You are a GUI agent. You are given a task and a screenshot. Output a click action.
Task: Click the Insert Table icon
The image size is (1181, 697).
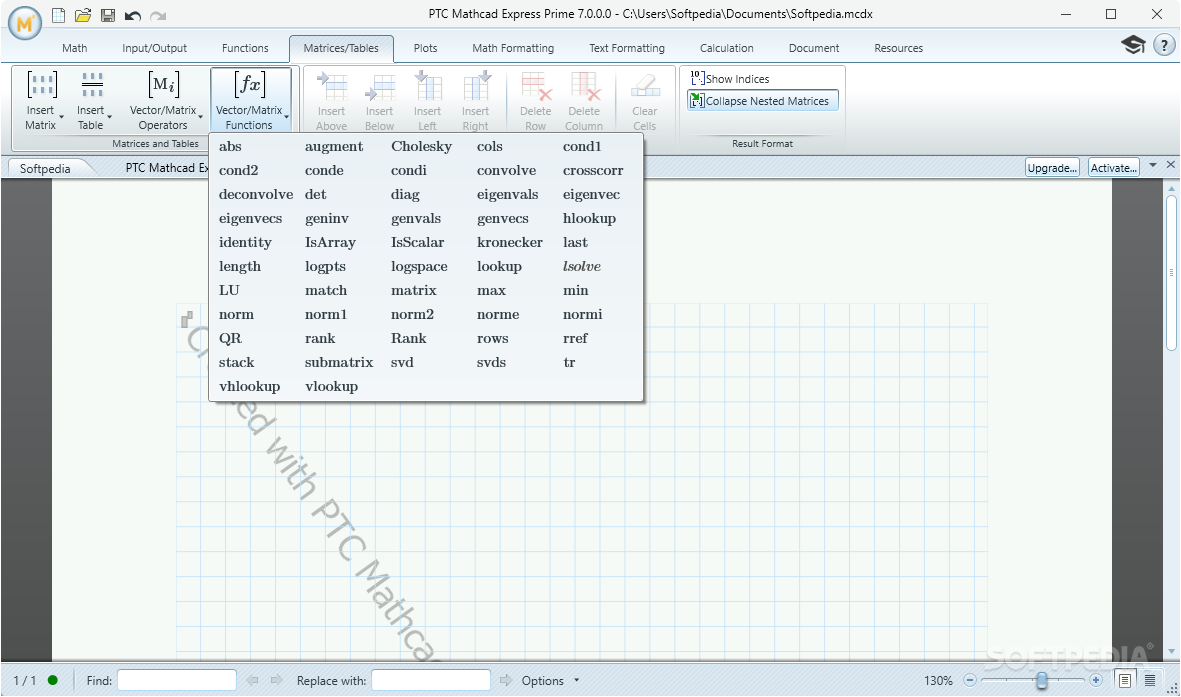pyautogui.click(x=92, y=84)
